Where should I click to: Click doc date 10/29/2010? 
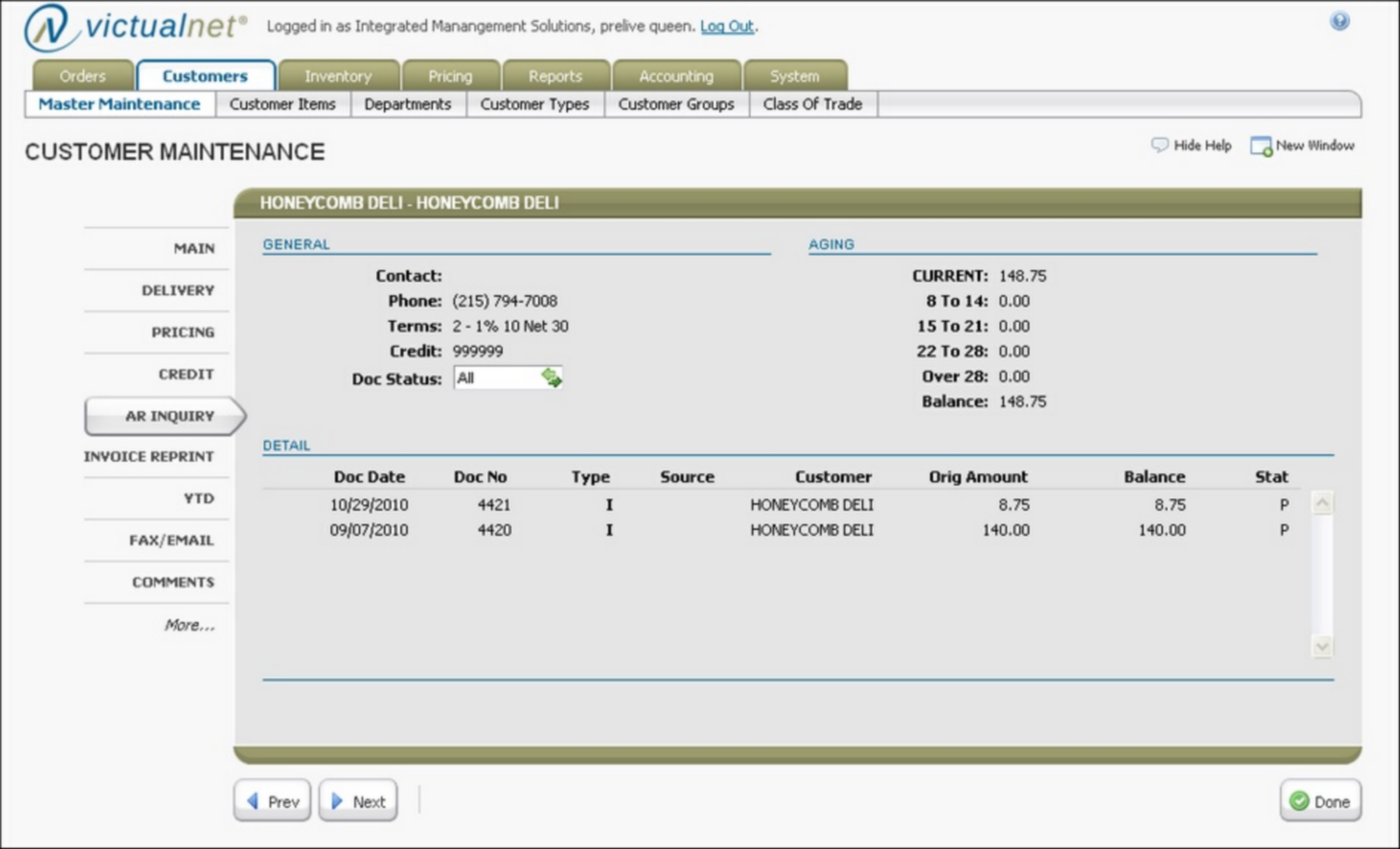(369, 505)
